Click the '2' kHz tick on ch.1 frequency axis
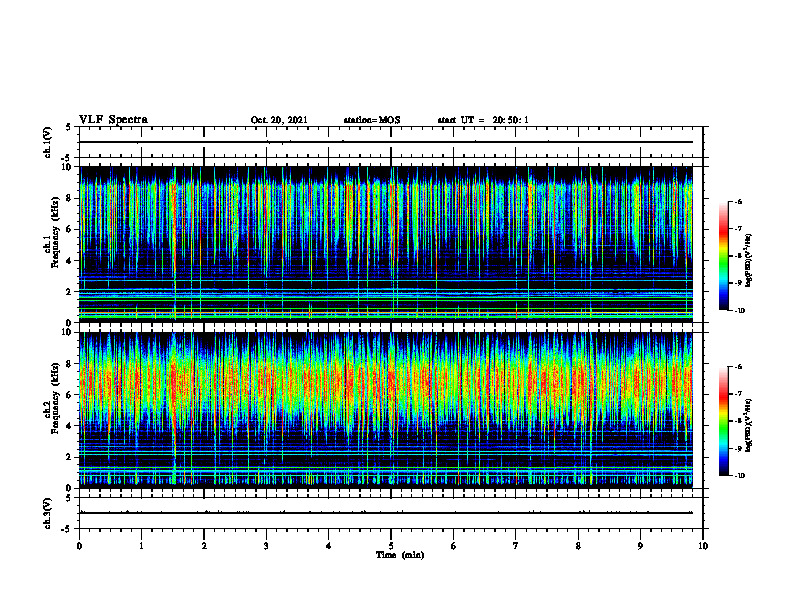 pyautogui.click(x=69, y=292)
